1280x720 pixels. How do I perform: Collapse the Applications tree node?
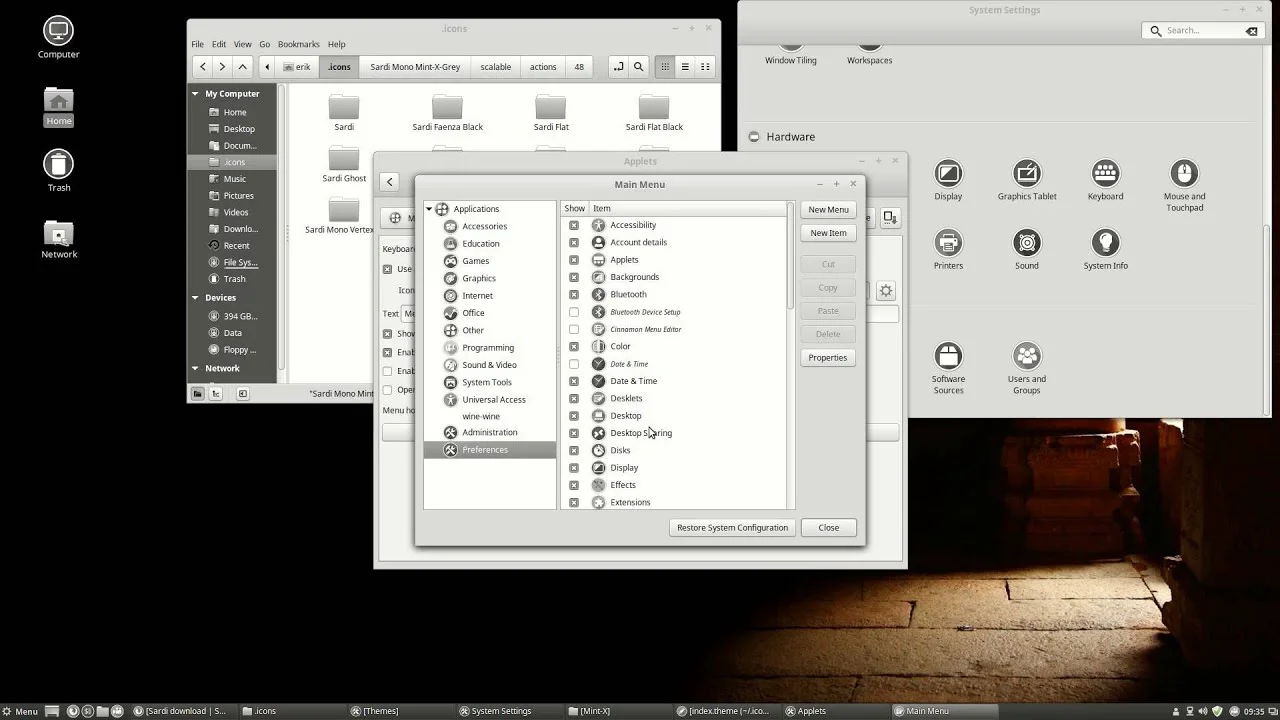pyautogui.click(x=429, y=209)
